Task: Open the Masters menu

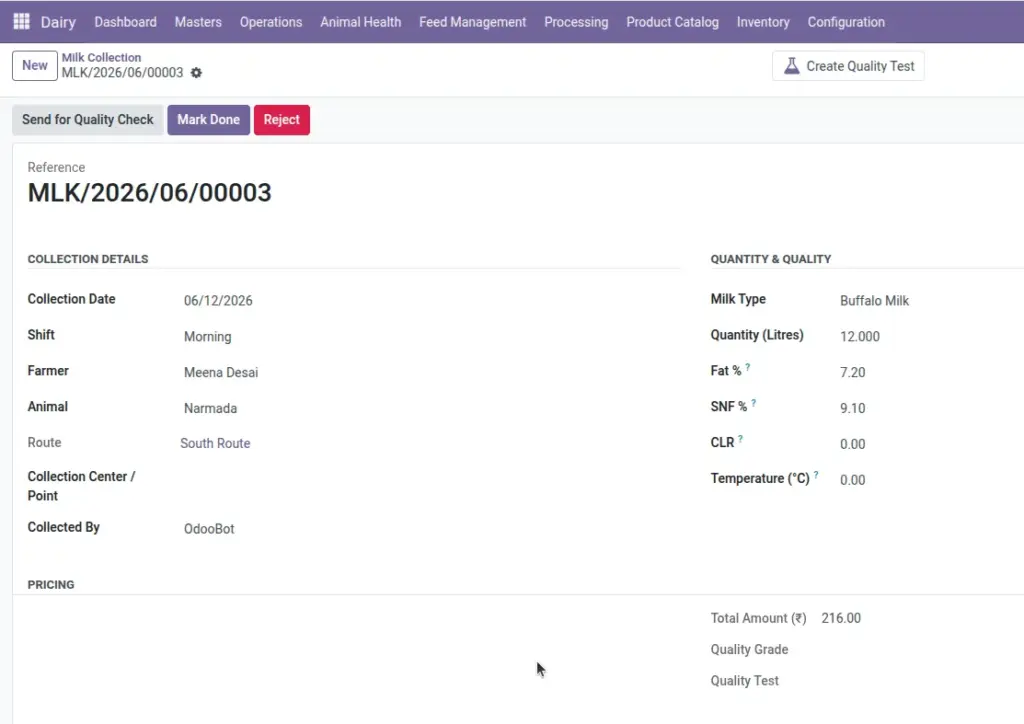Action: click(198, 22)
